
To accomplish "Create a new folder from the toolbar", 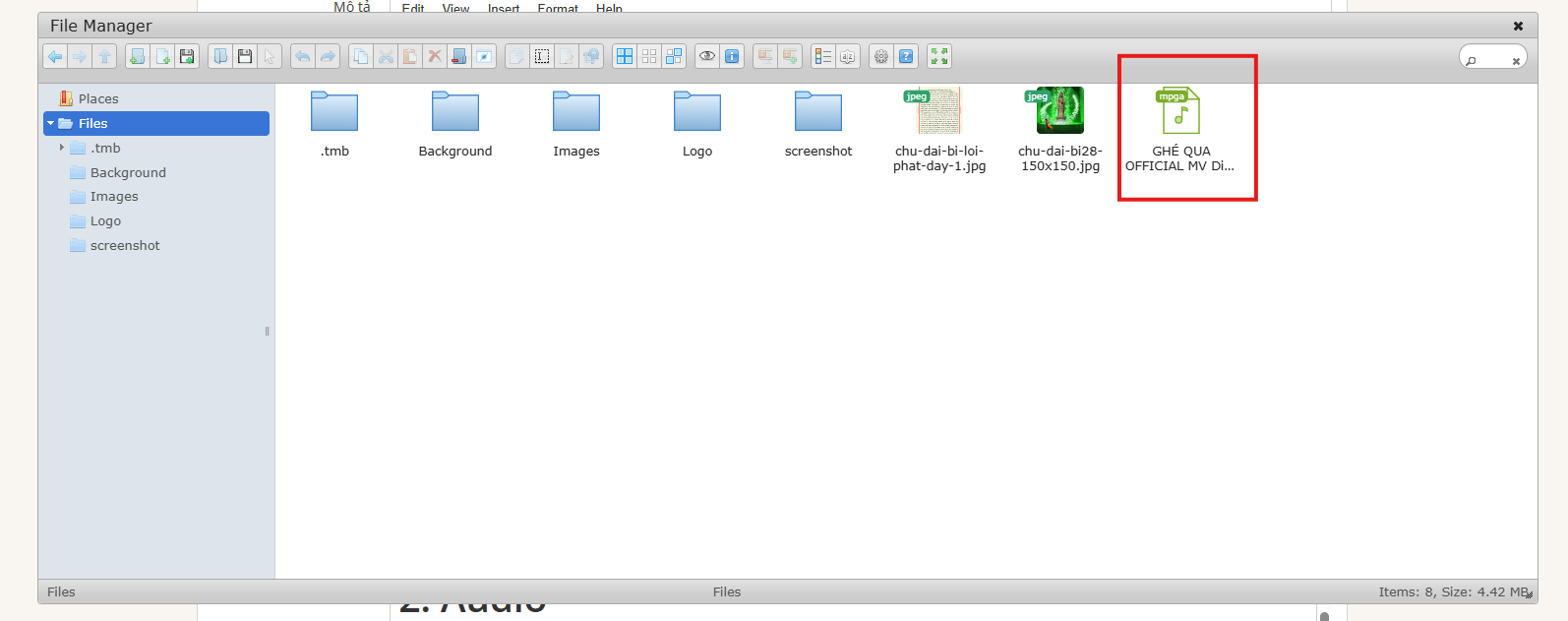I will click(138, 57).
